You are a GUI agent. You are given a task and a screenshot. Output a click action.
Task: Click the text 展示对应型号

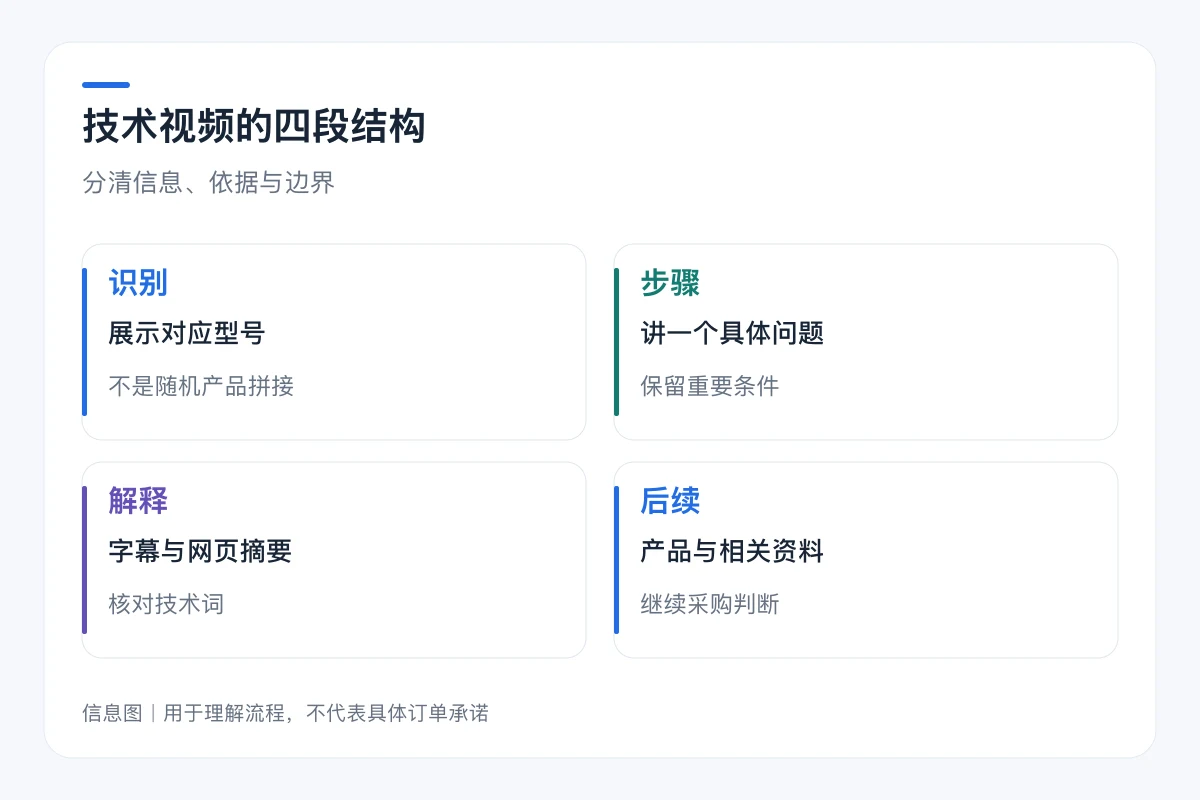[x=187, y=334]
